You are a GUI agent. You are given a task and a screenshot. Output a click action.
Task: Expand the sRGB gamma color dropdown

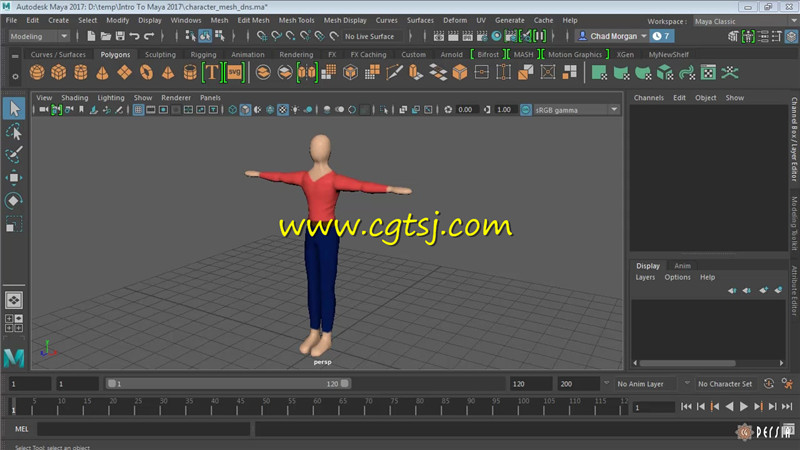[x=614, y=109]
